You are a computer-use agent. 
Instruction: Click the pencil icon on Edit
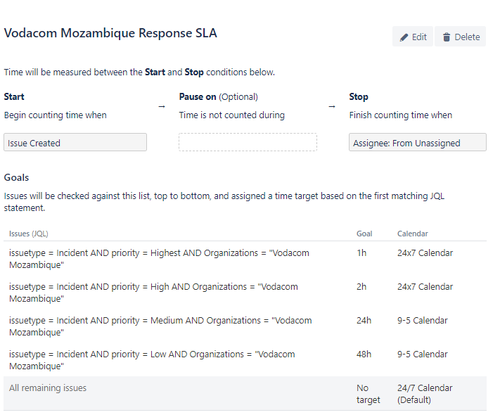(x=404, y=37)
